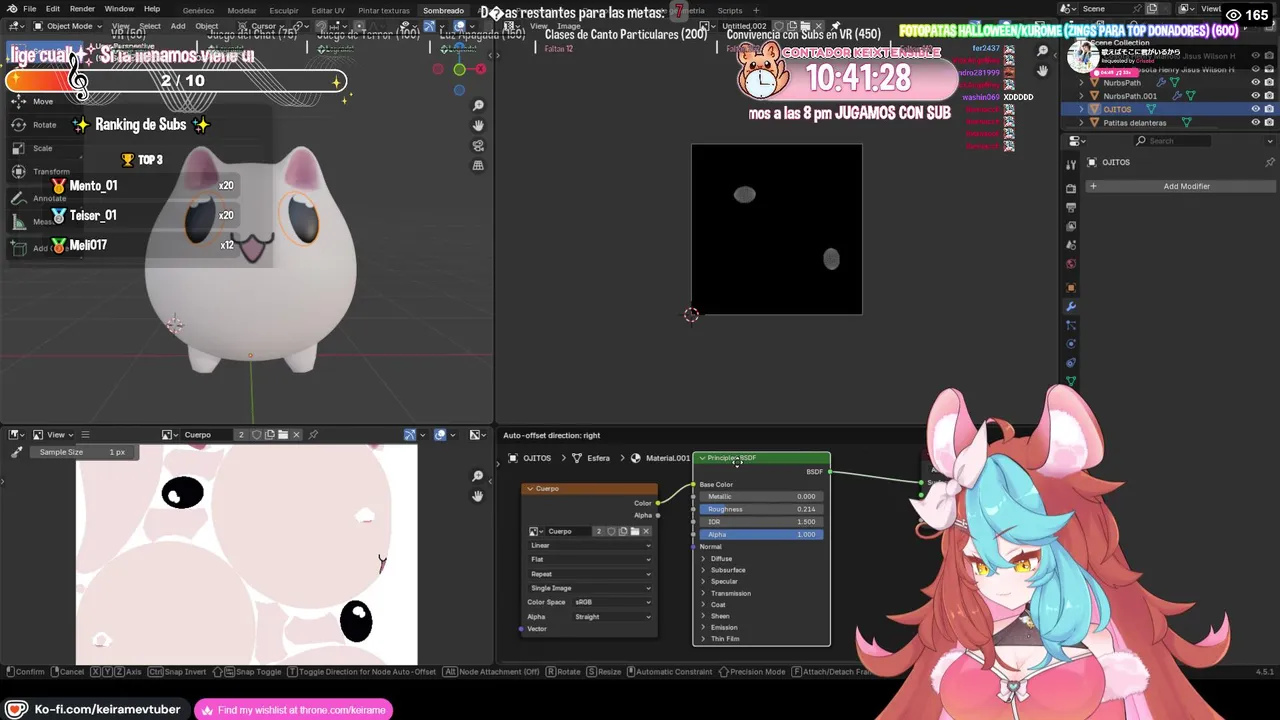Switch to the Sombreado workspace tab
Image resolution: width=1280 pixels, height=720 pixels.
[x=443, y=10]
